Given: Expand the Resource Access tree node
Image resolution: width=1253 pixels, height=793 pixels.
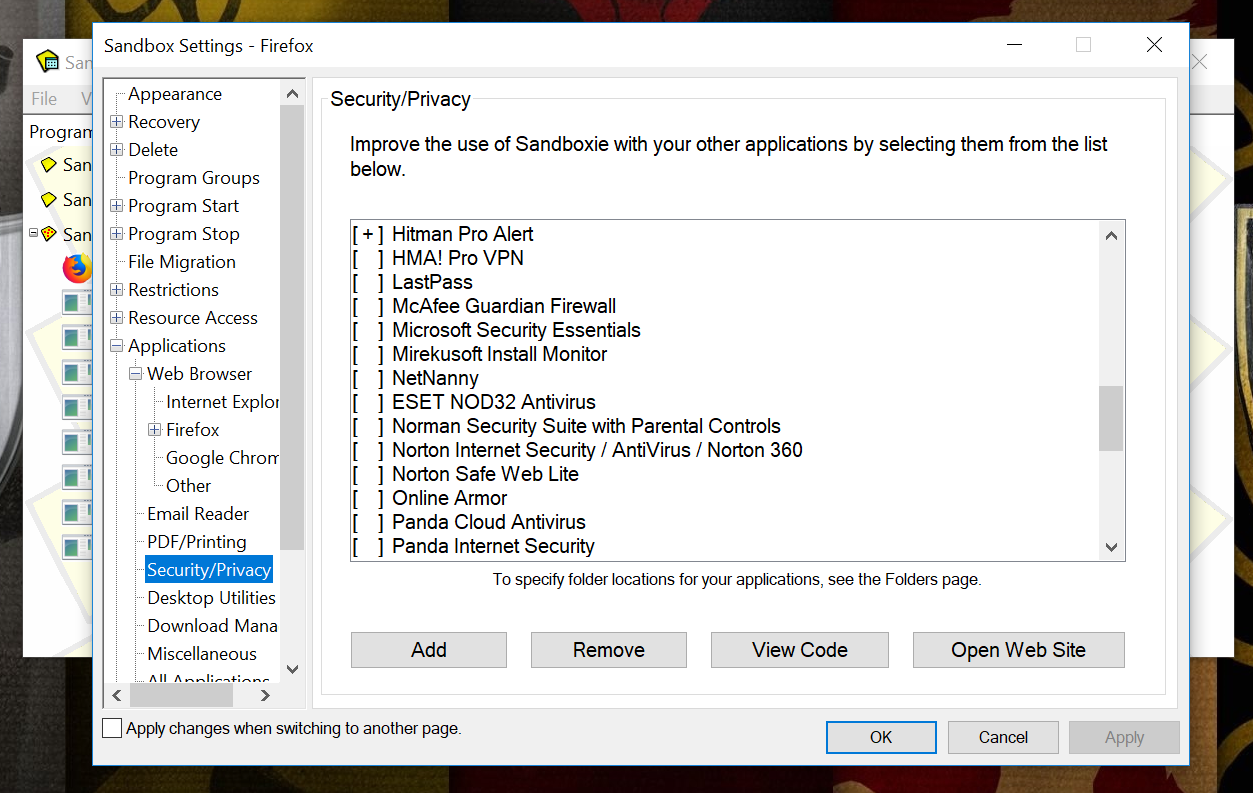Looking at the screenshot, I should click(117, 318).
